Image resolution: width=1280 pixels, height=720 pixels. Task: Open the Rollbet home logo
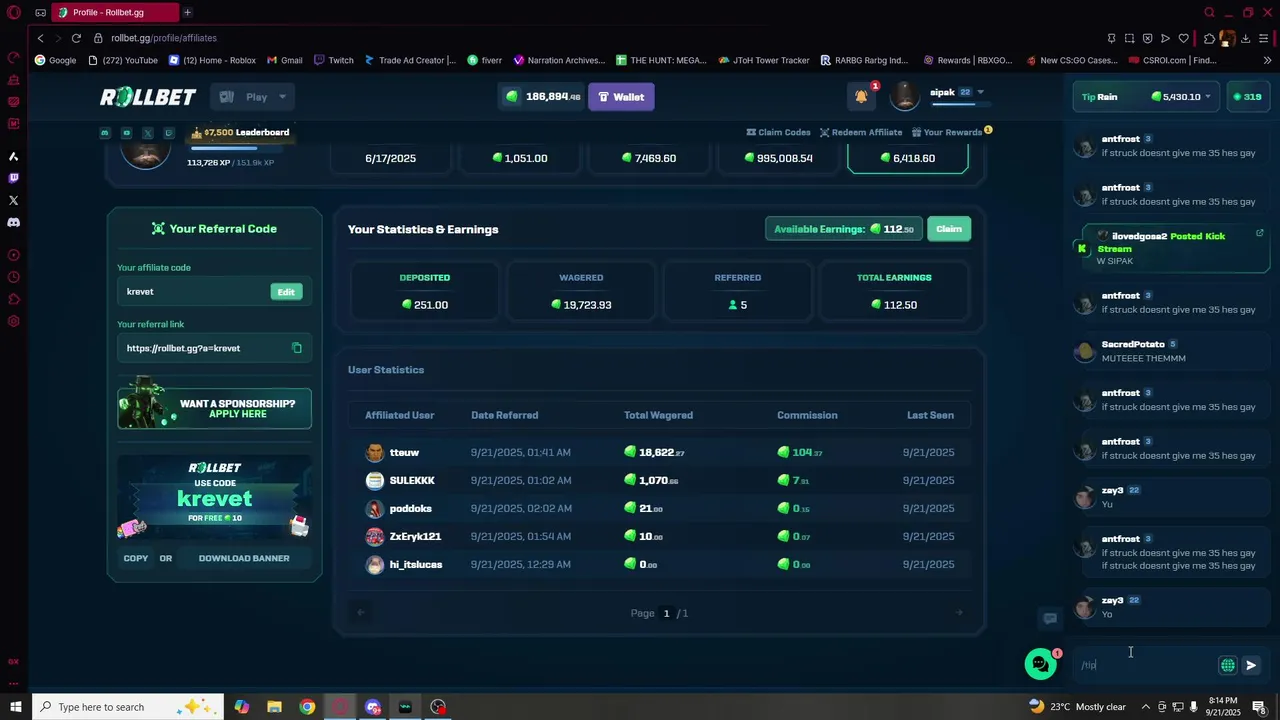(148, 97)
